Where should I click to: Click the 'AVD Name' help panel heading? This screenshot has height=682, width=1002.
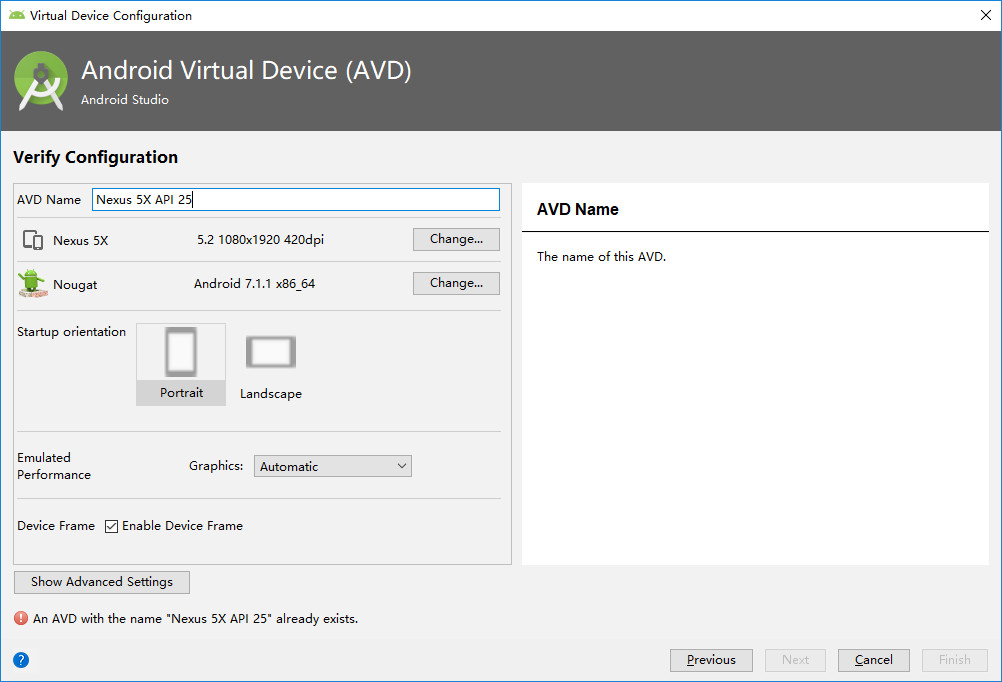(x=578, y=209)
